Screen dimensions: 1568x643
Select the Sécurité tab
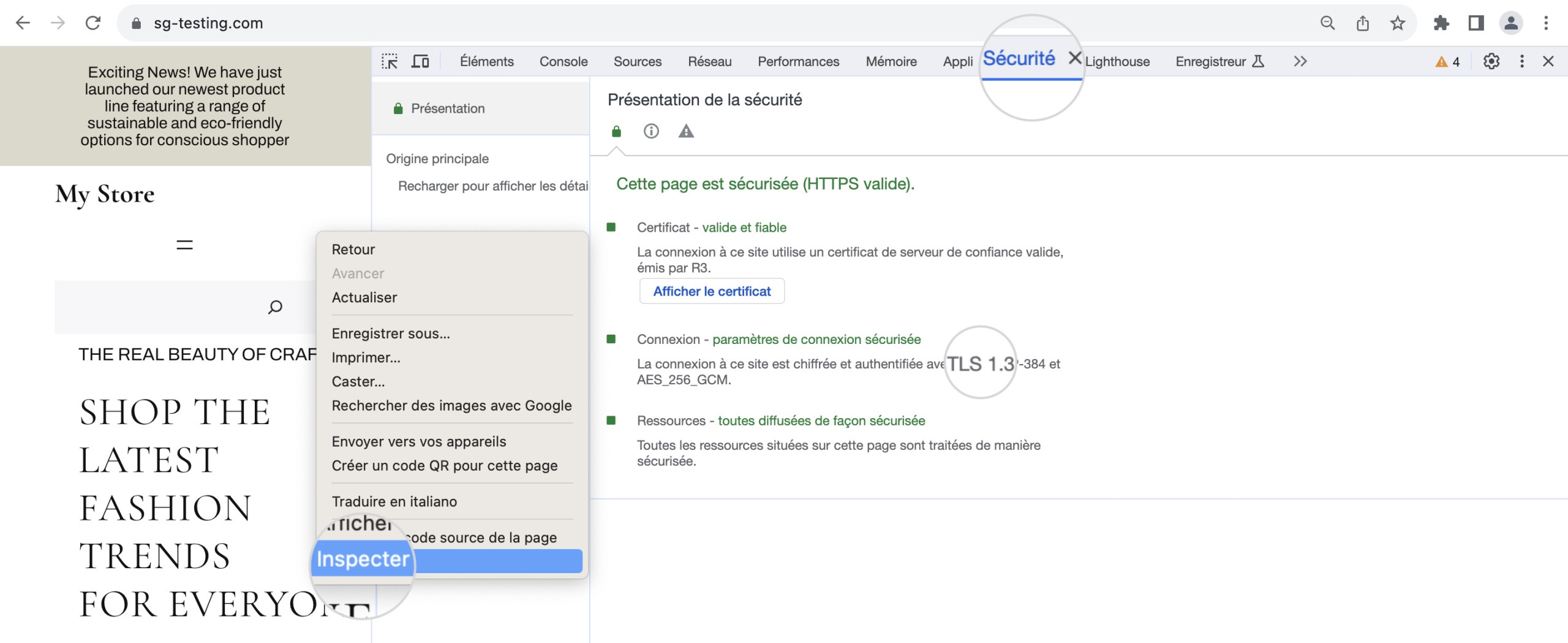click(1019, 58)
